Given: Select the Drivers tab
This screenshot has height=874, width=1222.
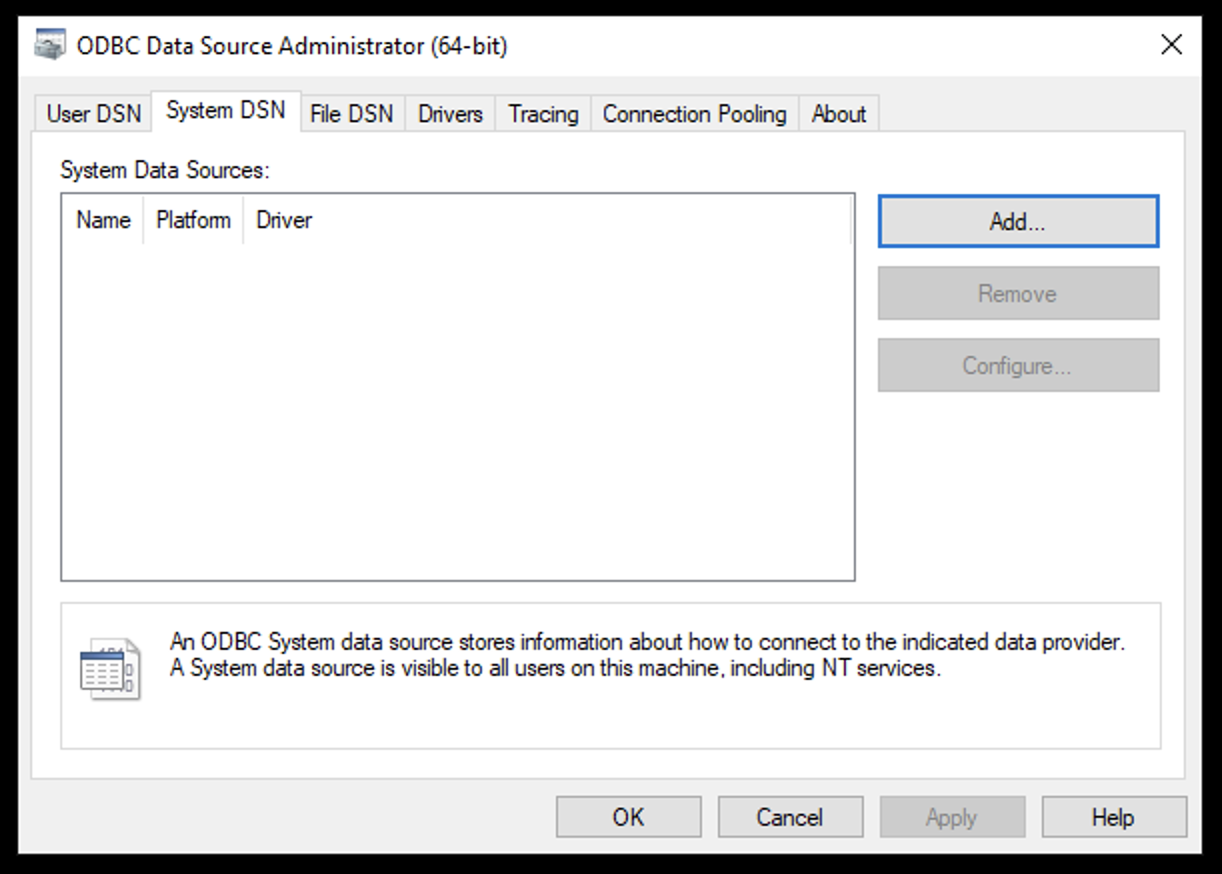Looking at the screenshot, I should (x=449, y=114).
